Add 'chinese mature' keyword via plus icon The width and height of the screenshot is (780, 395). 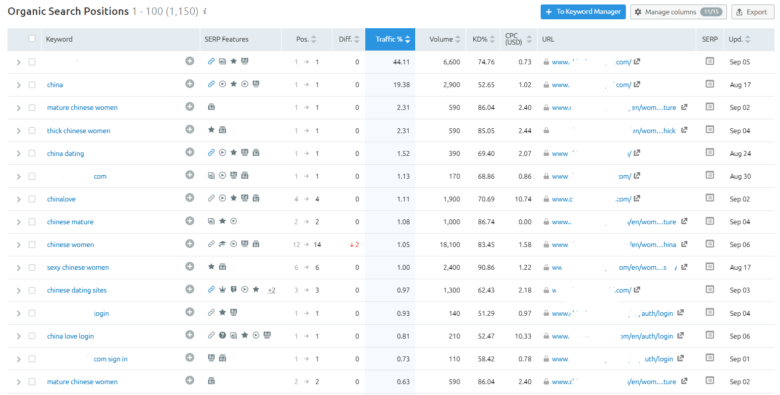[190, 221]
